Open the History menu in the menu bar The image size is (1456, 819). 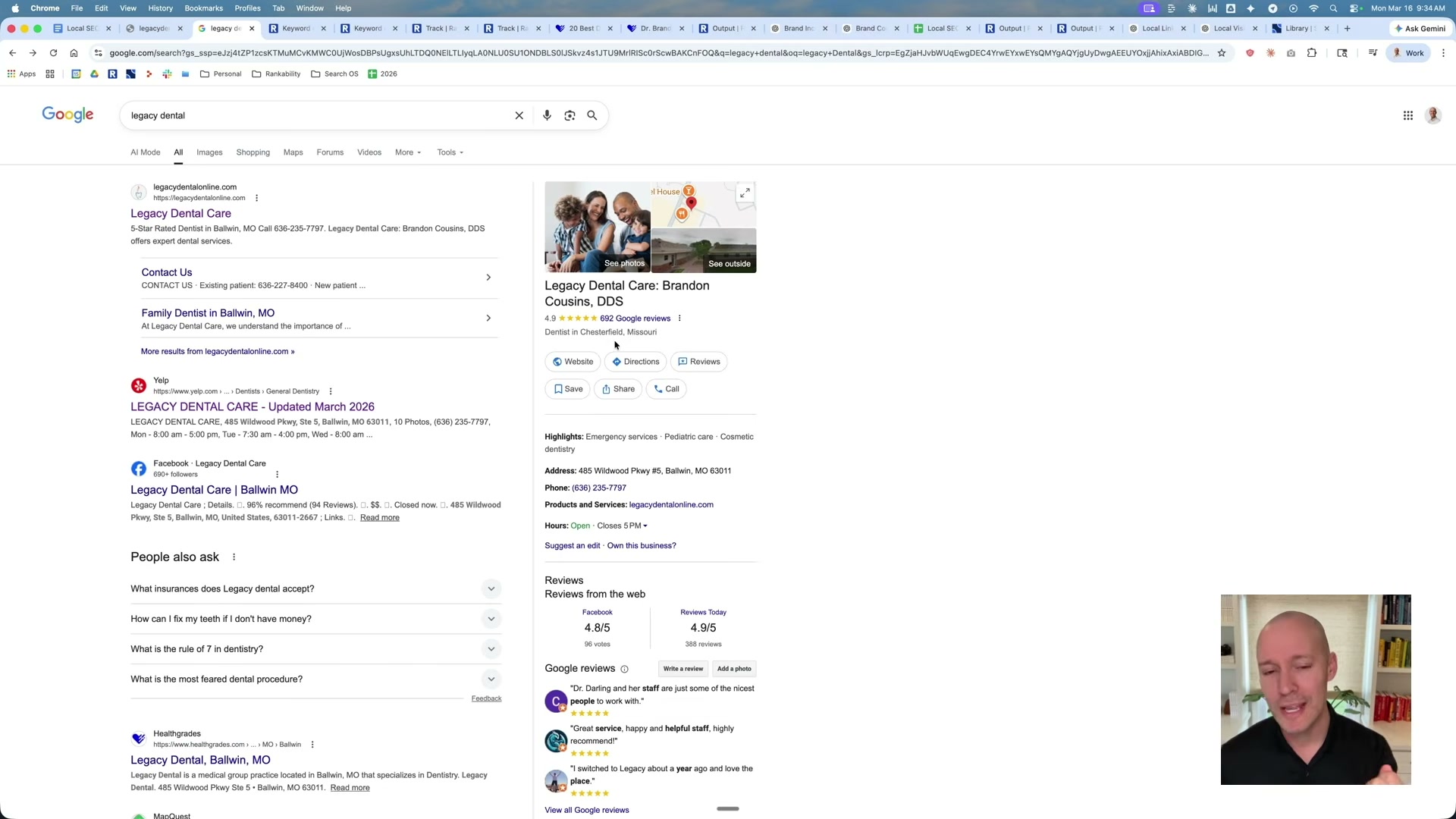point(160,8)
